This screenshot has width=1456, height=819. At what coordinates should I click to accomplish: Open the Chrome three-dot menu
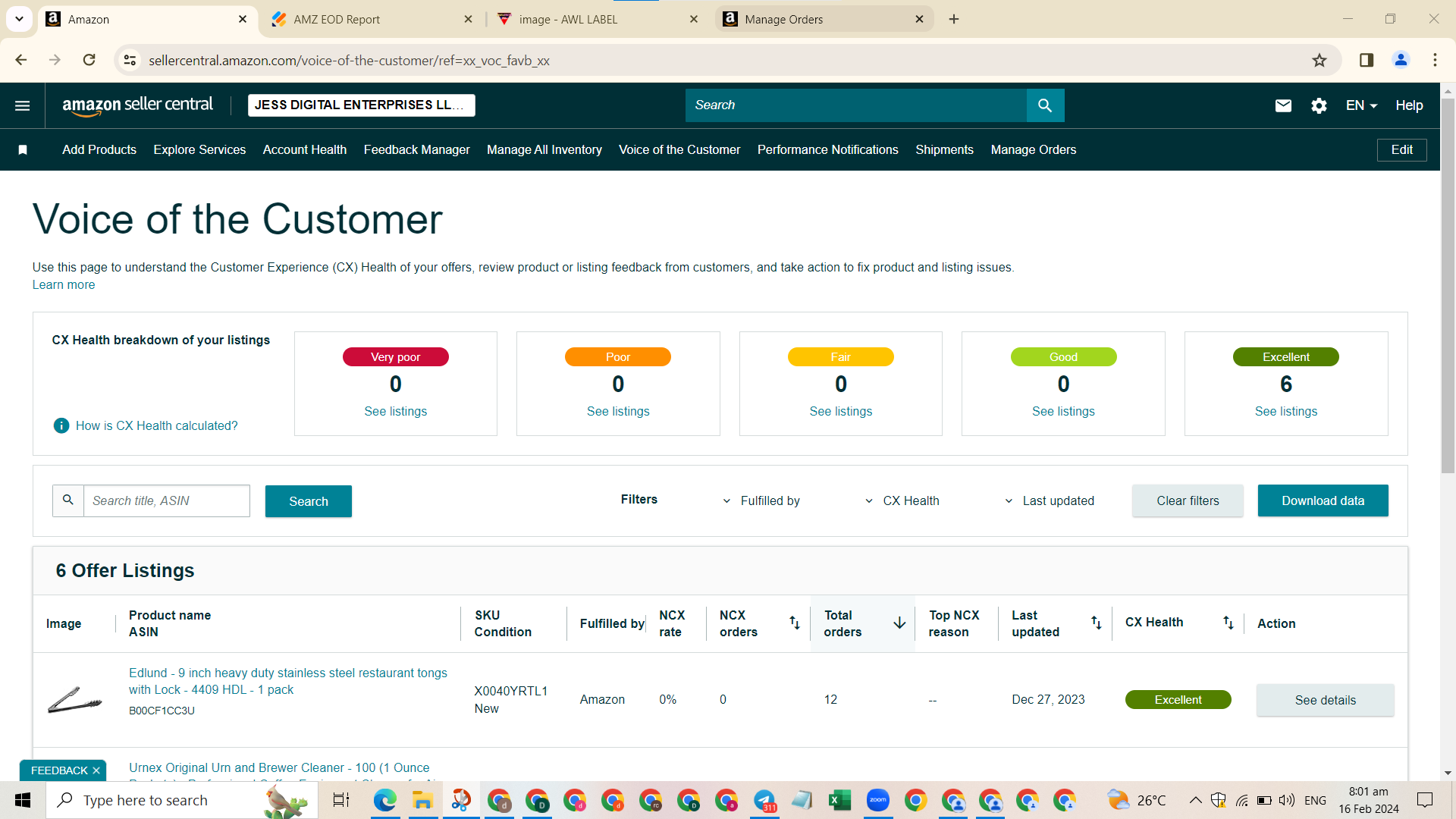[1435, 60]
